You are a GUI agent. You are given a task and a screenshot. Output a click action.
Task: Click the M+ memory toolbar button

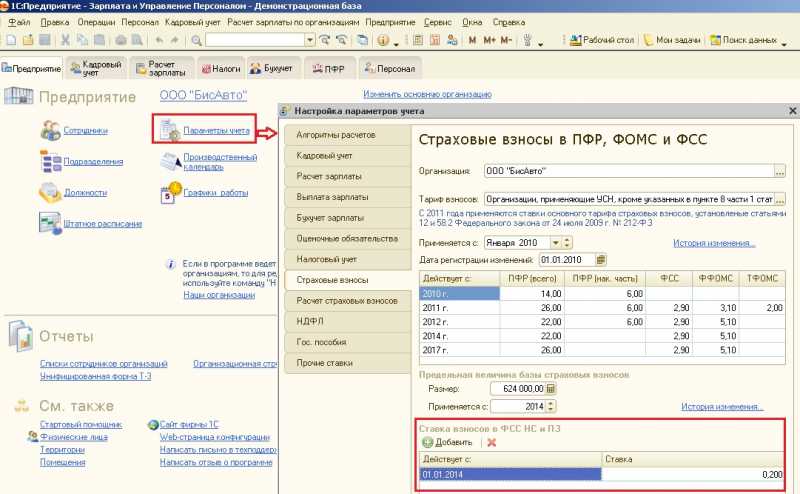[489, 40]
